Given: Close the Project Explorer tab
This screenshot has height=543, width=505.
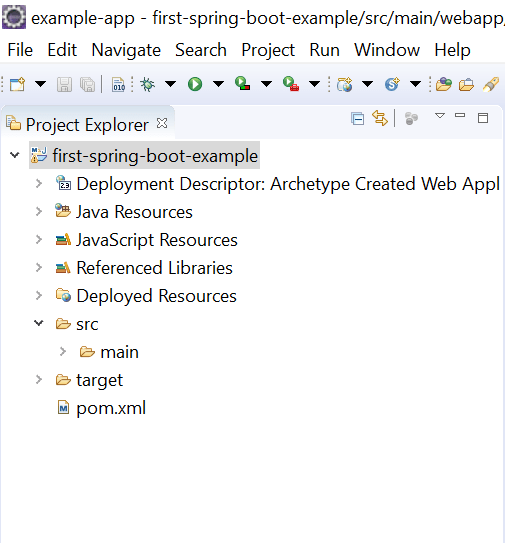Looking at the screenshot, I should [x=162, y=123].
